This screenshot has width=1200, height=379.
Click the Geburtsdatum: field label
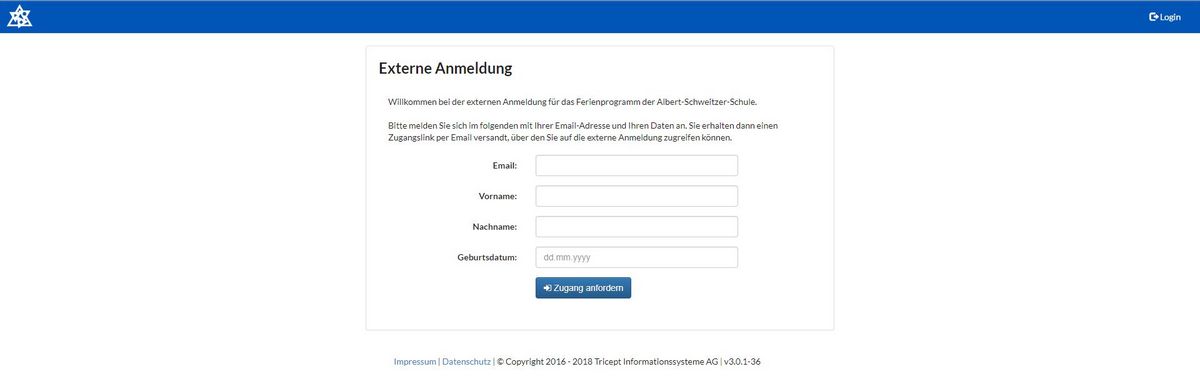(487, 258)
